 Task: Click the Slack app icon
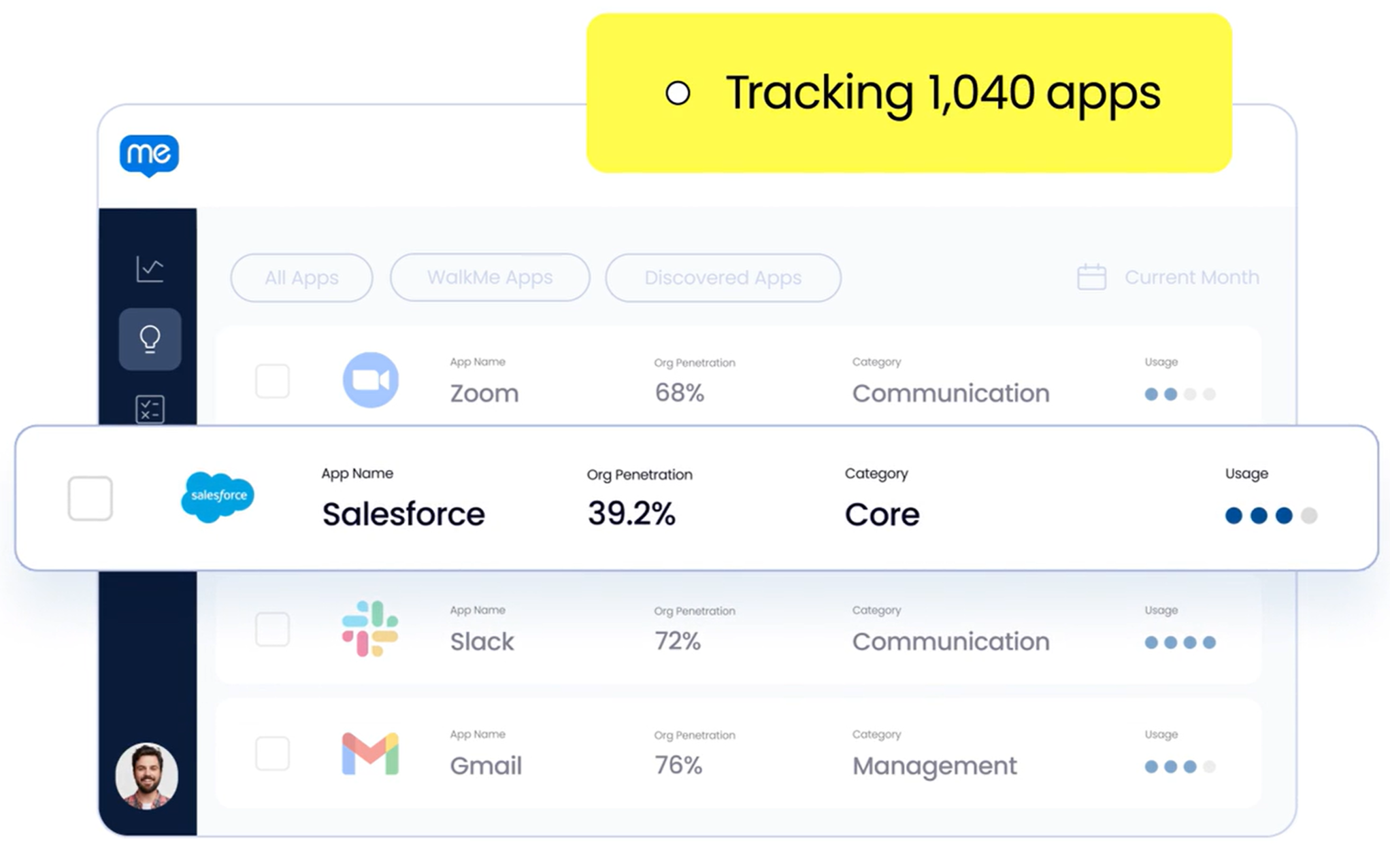click(x=369, y=629)
